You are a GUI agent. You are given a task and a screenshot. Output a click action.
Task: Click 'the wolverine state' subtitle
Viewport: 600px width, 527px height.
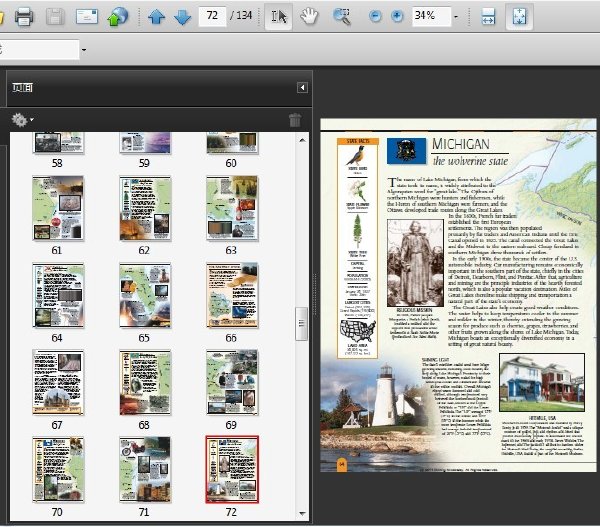(x=470, y=161)
